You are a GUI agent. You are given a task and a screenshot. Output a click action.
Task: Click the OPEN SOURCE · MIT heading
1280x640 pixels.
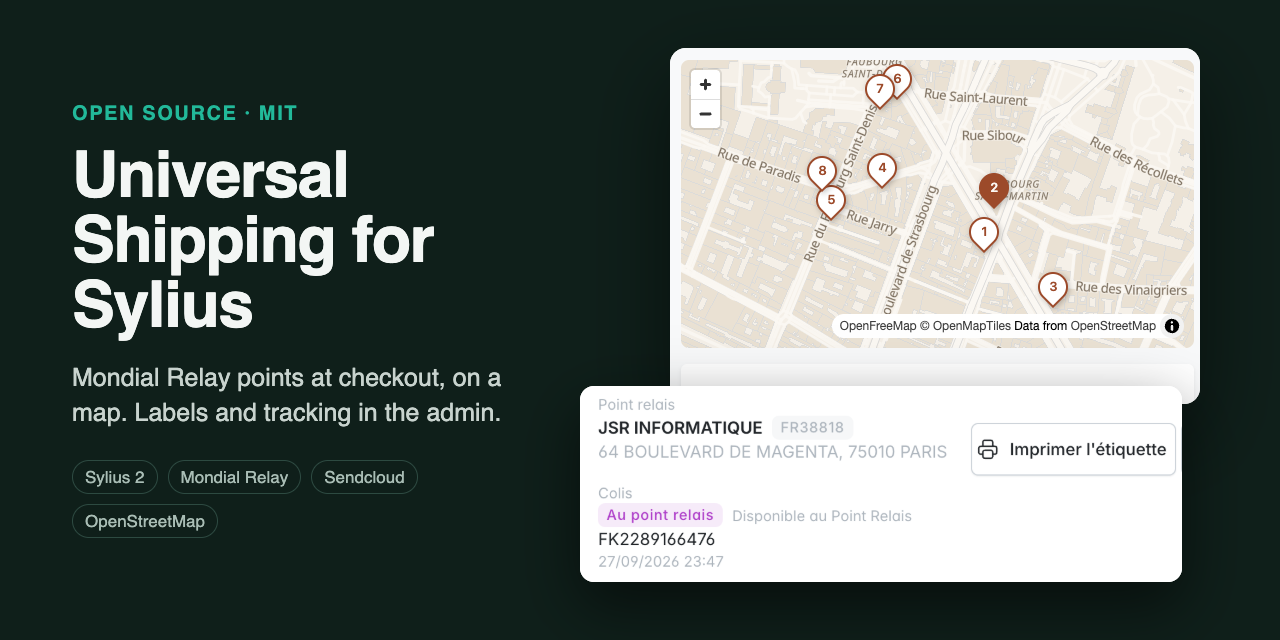185,113
